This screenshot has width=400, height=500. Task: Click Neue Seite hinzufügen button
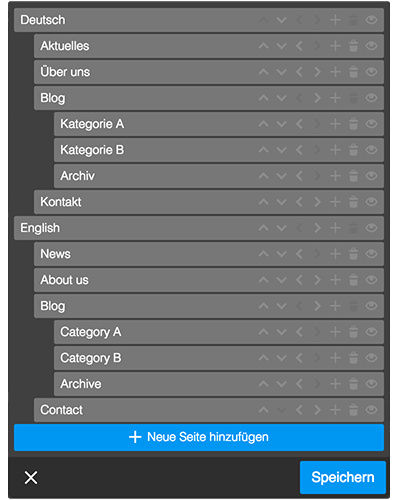(x=199, y=437)
